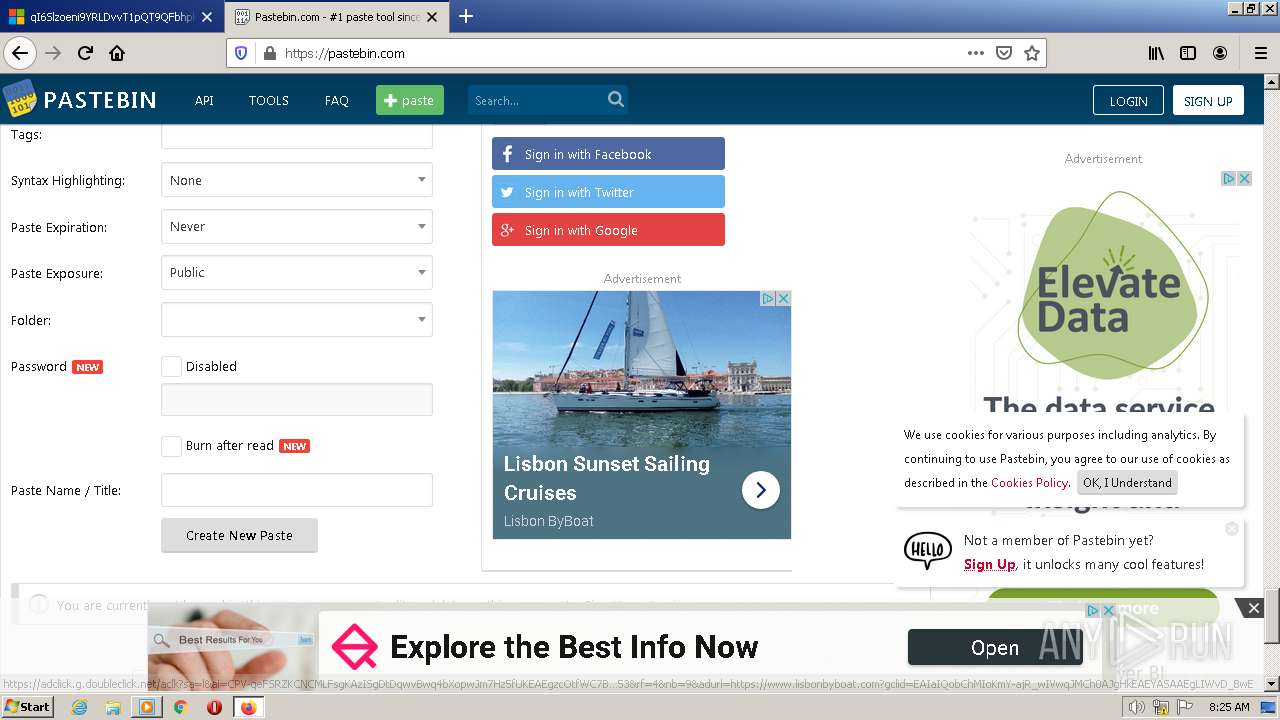The width and height of the screenshot is (1280, 720).
Task: Click the volume icon in system tray
Action: (1137, 707)
